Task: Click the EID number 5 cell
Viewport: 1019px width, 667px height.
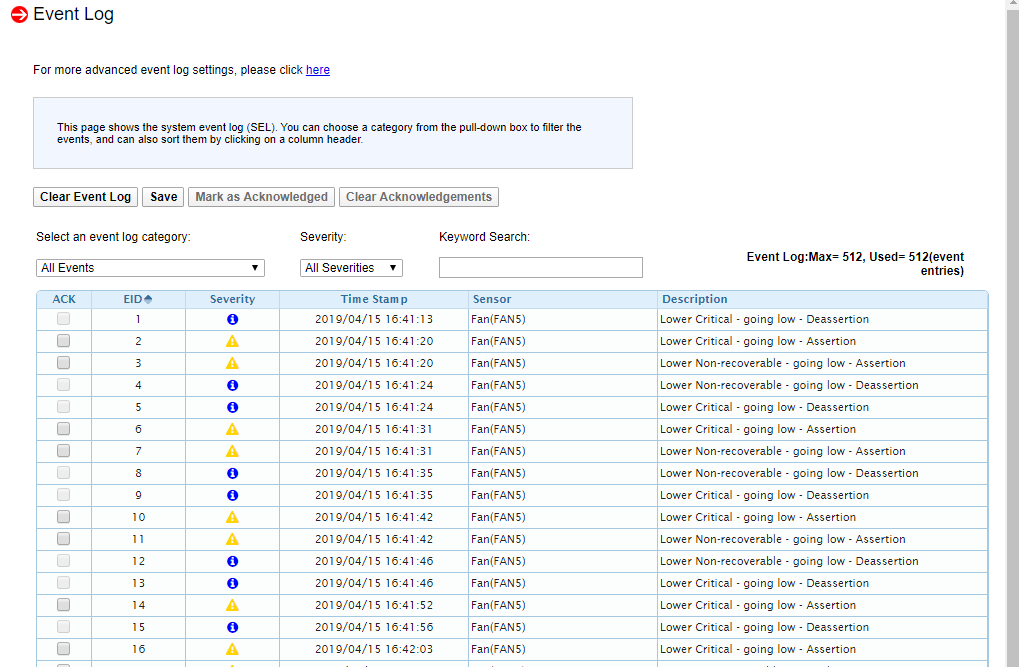Action: tap(138, 408)
